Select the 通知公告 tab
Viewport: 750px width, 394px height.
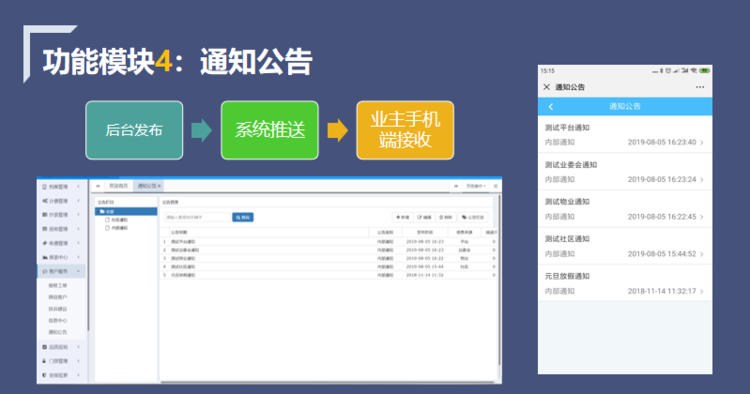[148, 186]
